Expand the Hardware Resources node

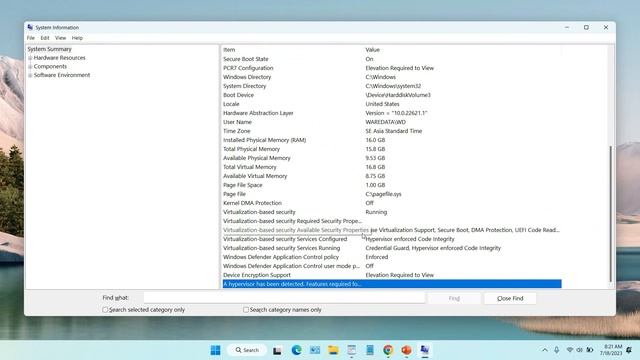click(30, 58)
